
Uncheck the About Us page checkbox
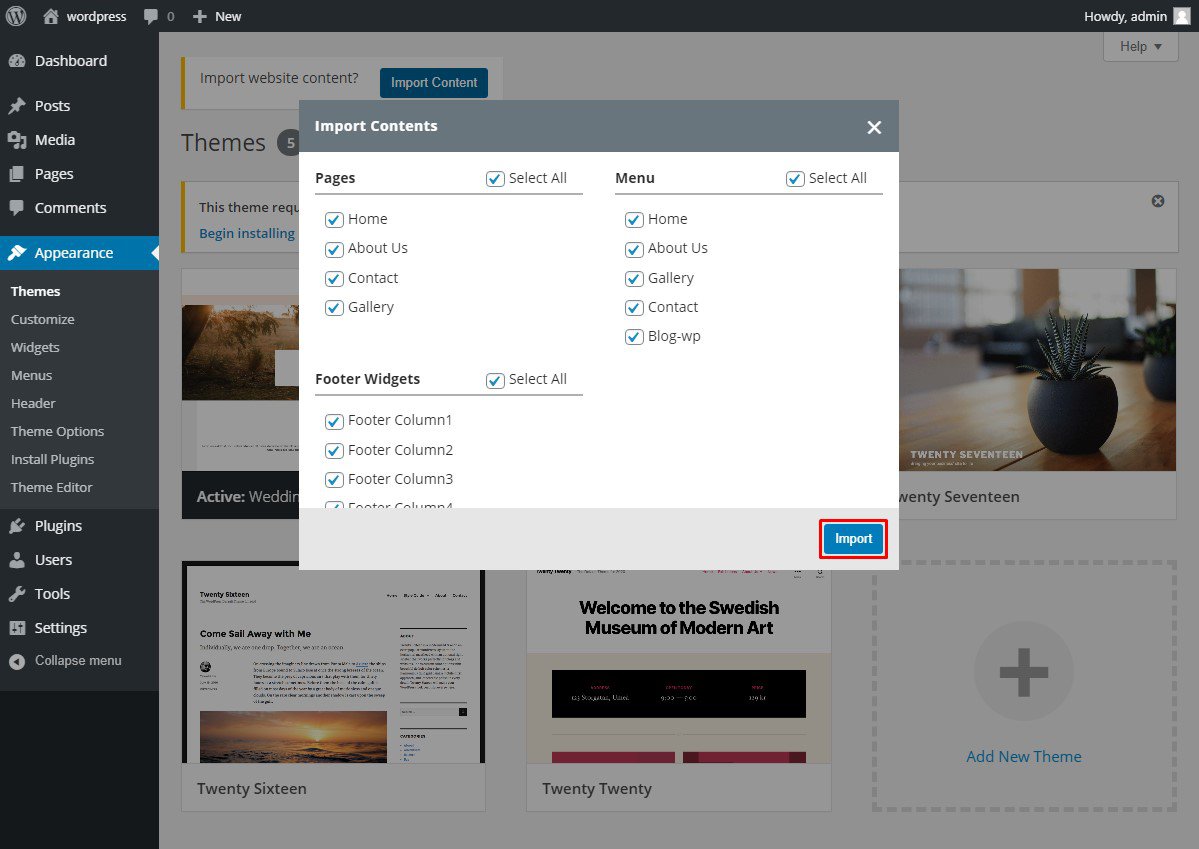coord(334,249)
